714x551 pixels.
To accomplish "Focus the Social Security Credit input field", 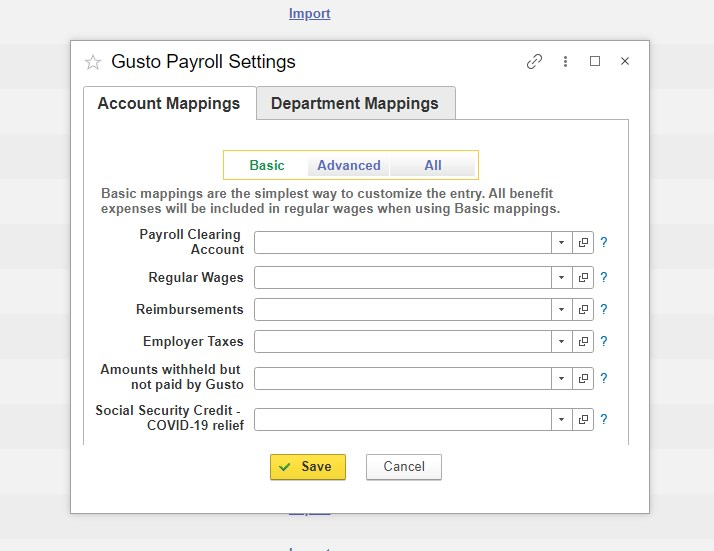I will (403, 419).
